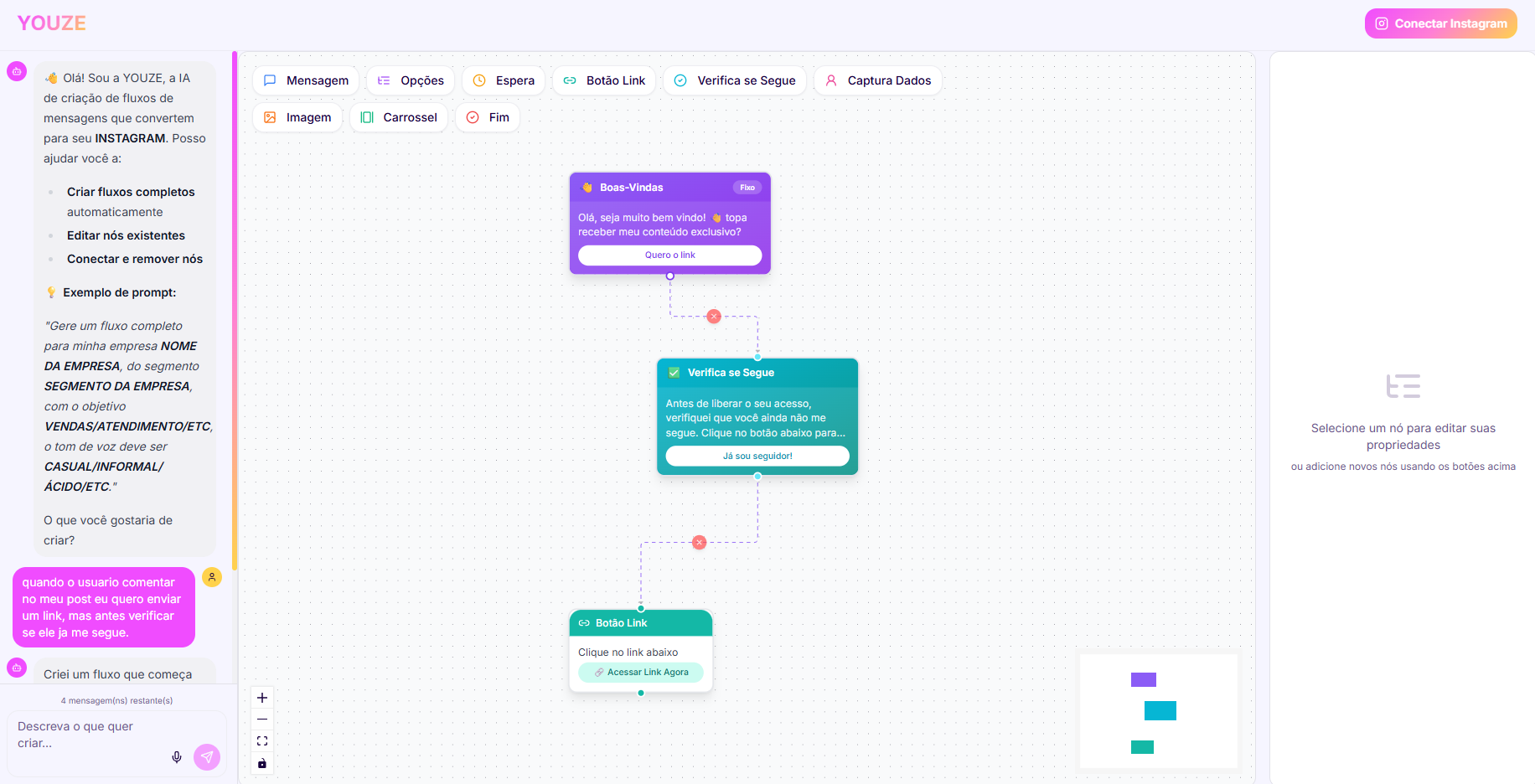The image size is (1535, 784).
Task: Click the green node in the minimap
Action: click(x=1142, y=747)
